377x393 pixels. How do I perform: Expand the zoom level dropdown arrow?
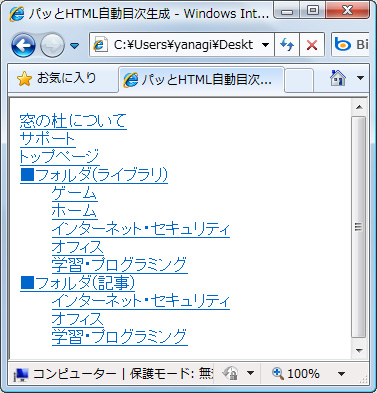click(341, 374)
